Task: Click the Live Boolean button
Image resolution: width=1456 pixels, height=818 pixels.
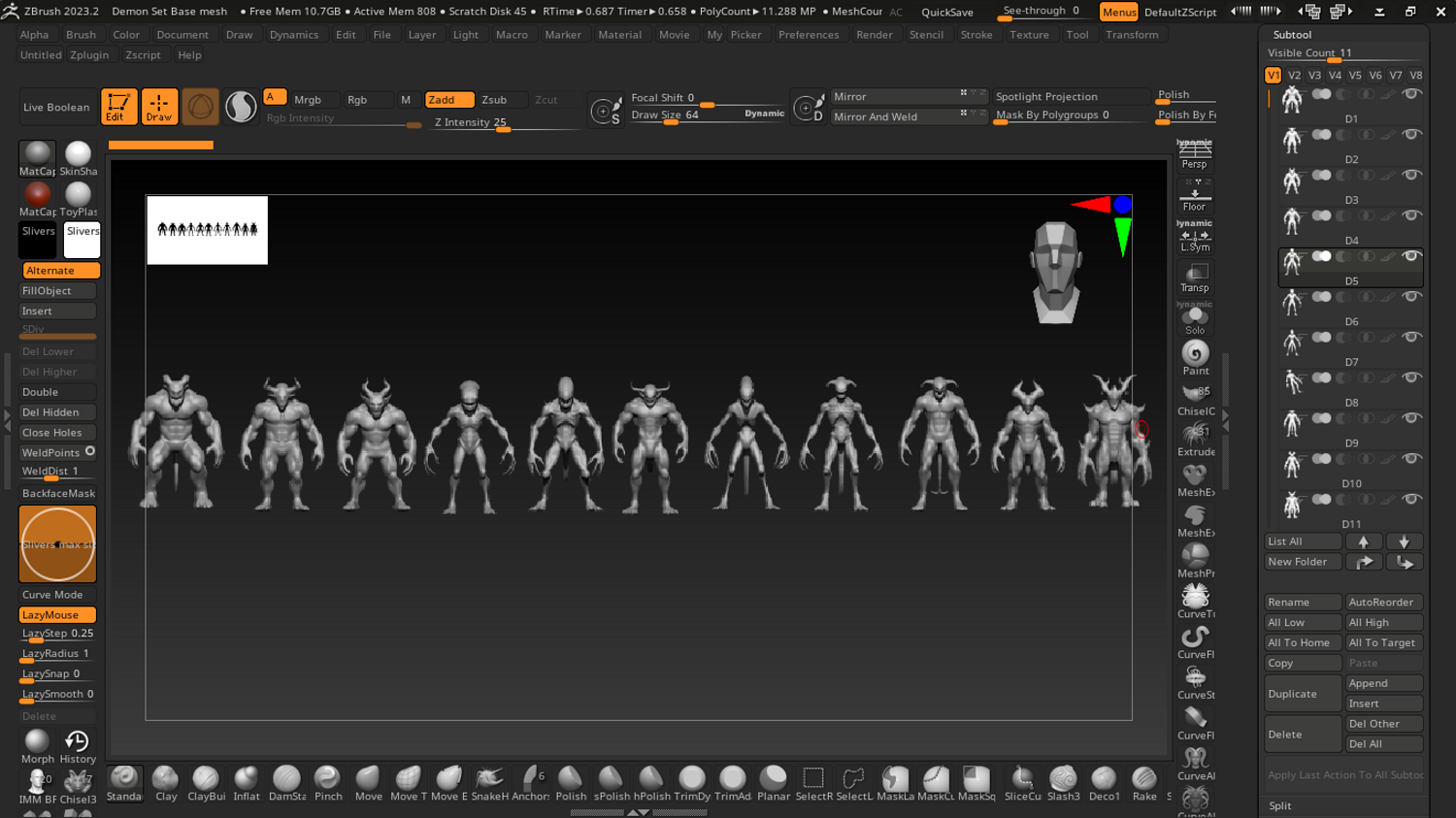Action: [56, 107]
